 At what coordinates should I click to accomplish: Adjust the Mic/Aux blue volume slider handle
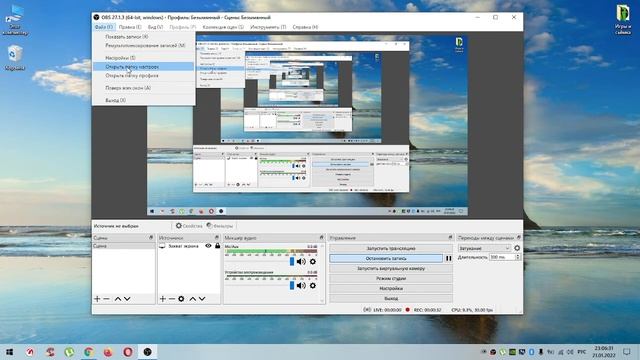pyautogui.click(x=292, y=262)
